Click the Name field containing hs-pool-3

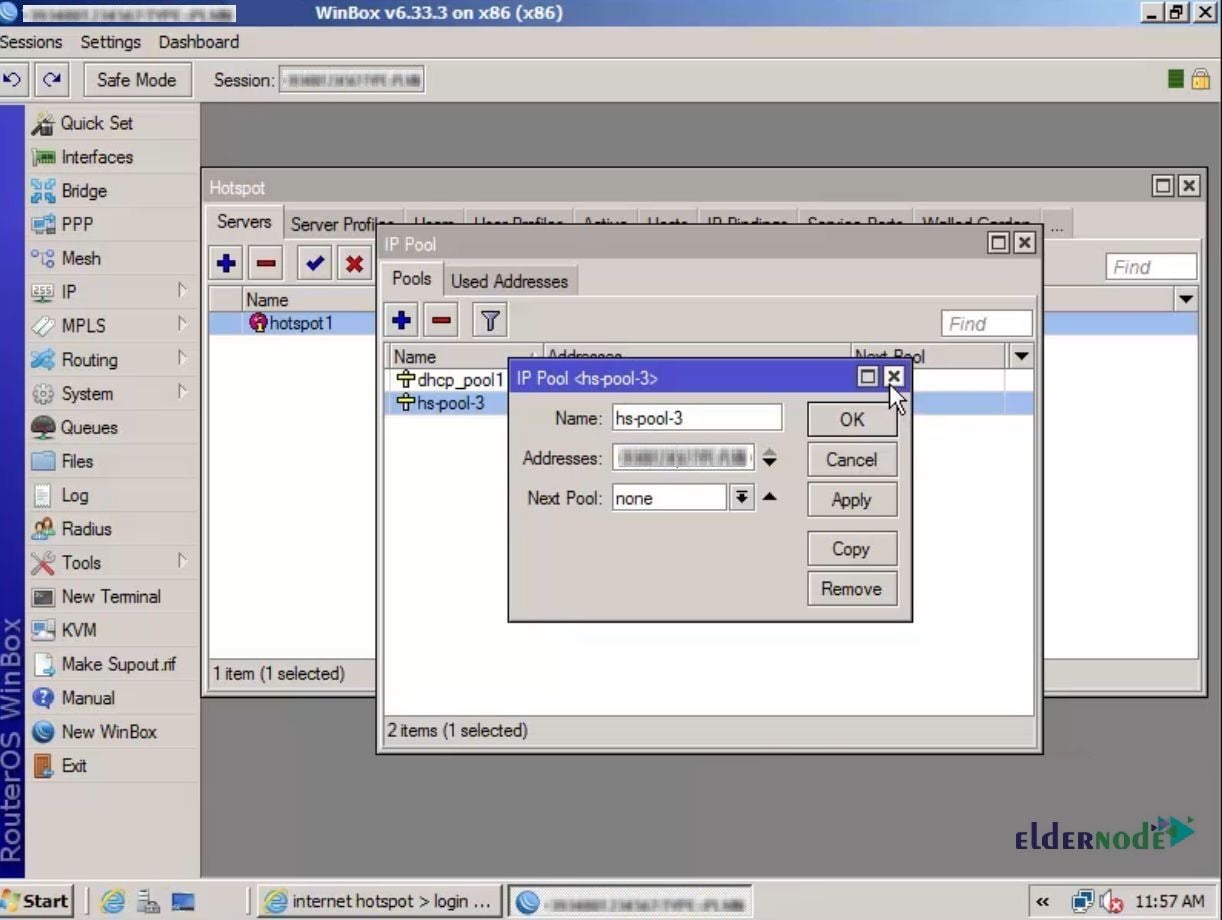point(697,418)
